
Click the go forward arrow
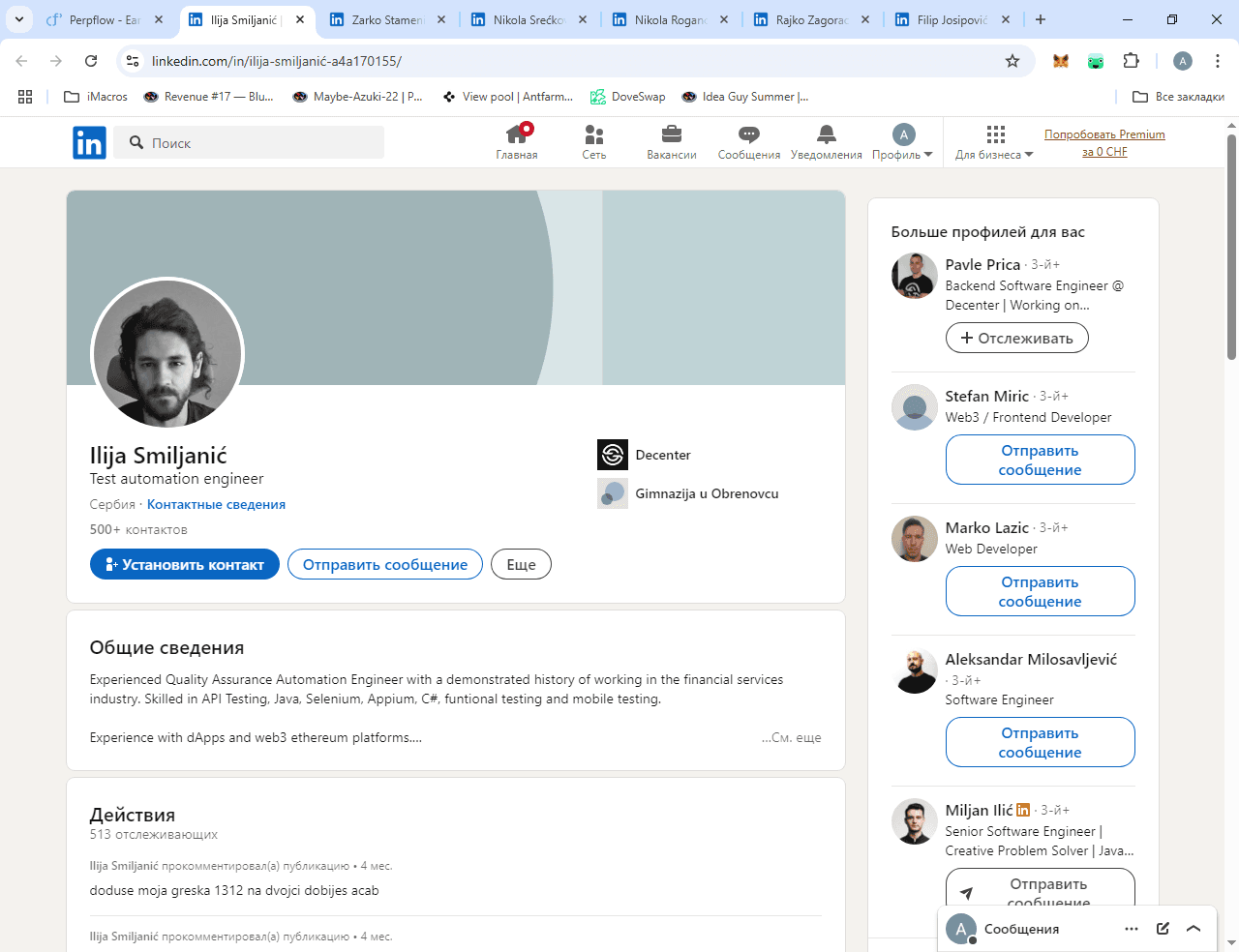[x=56, y=61]
